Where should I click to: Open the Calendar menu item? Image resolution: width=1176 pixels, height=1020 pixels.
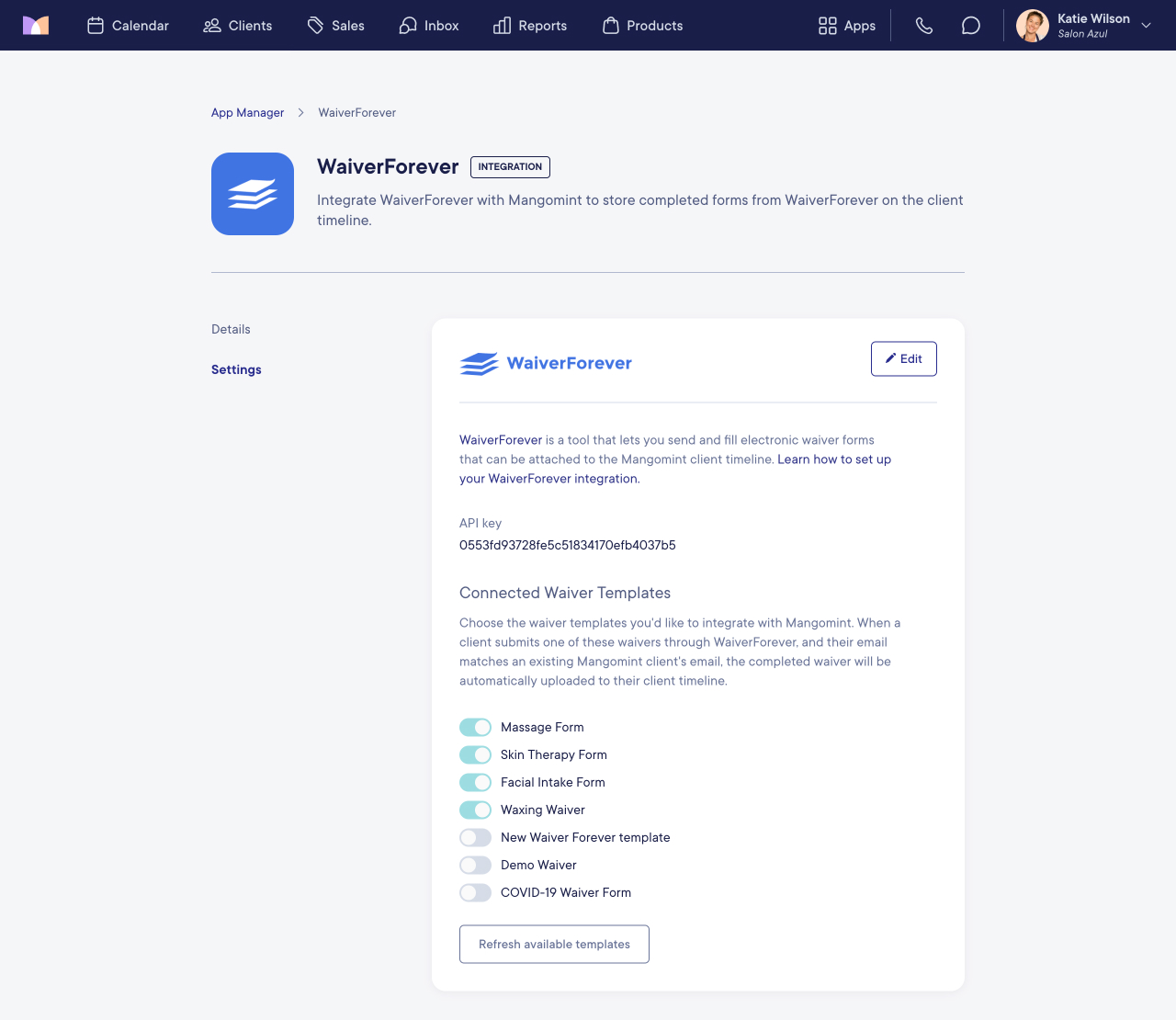128,26
